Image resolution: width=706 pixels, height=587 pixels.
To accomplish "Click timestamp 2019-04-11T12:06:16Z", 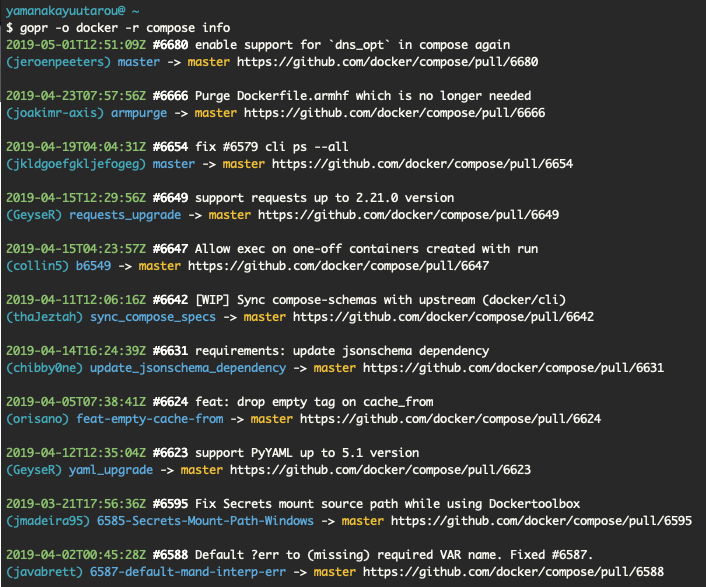I will click(x=76, y=300).
